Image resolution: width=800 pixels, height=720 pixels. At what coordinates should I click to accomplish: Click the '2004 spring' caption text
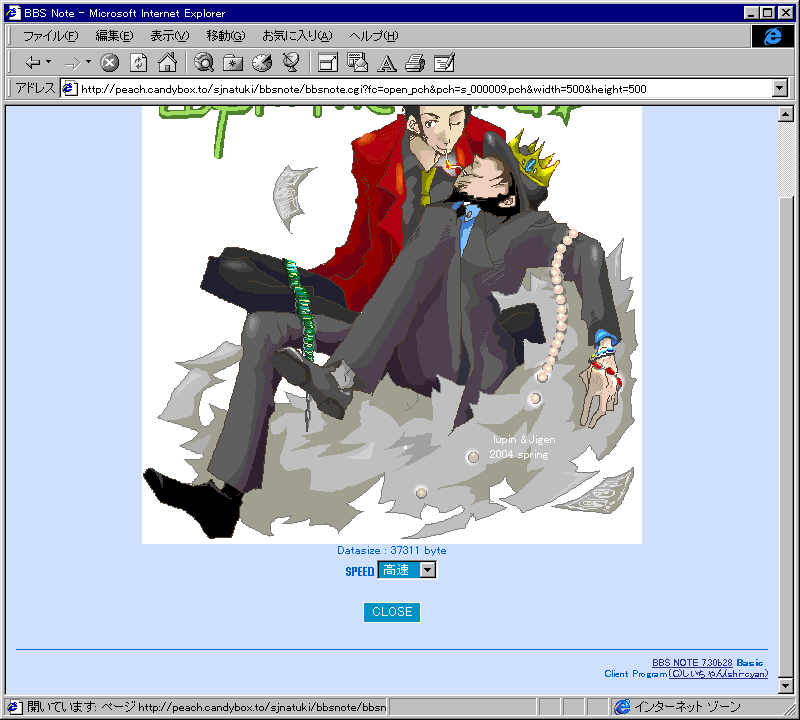[x=519, y=454]
